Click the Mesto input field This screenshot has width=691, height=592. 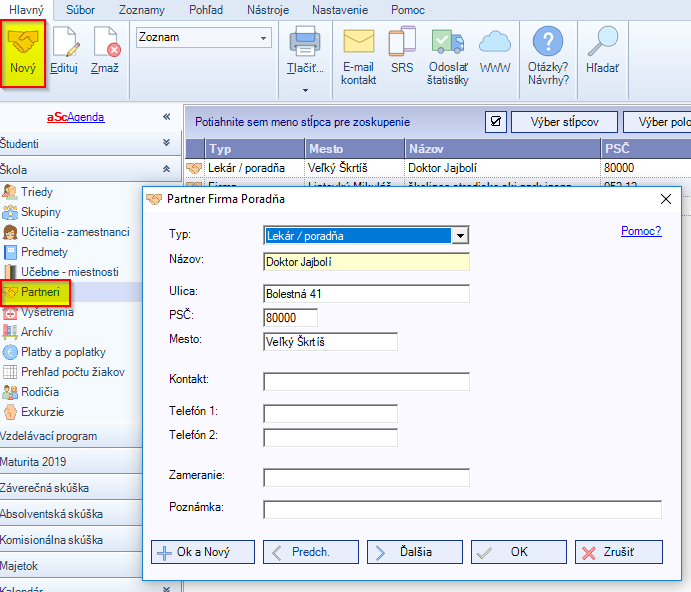331,342
